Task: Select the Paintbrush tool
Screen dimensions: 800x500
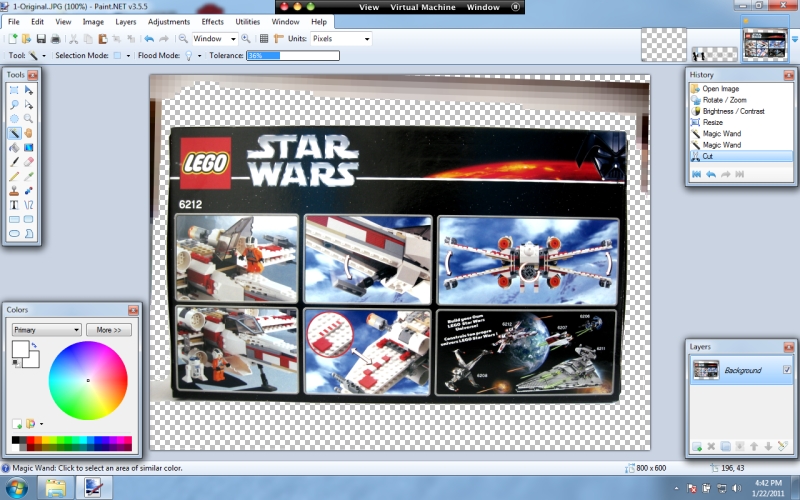Action: [x=14, y=162]
